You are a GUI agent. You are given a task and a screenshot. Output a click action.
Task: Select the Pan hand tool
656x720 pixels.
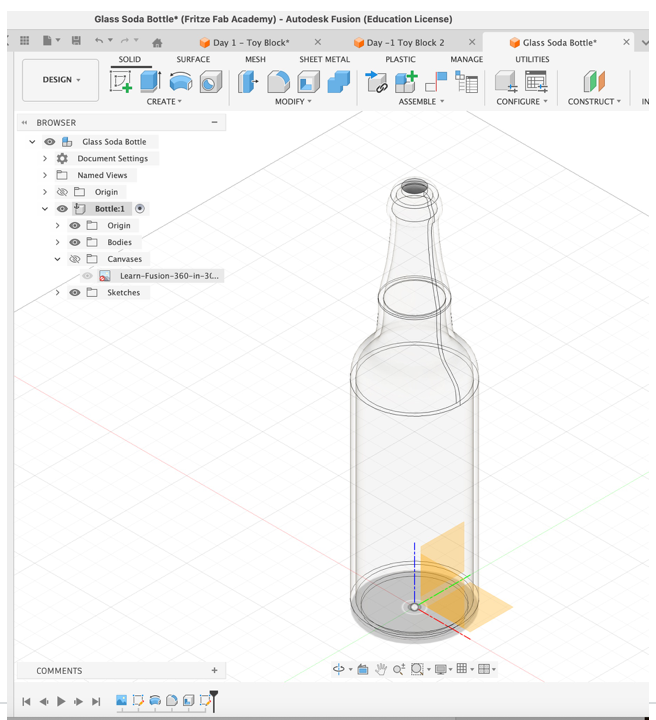click(381, 669)
